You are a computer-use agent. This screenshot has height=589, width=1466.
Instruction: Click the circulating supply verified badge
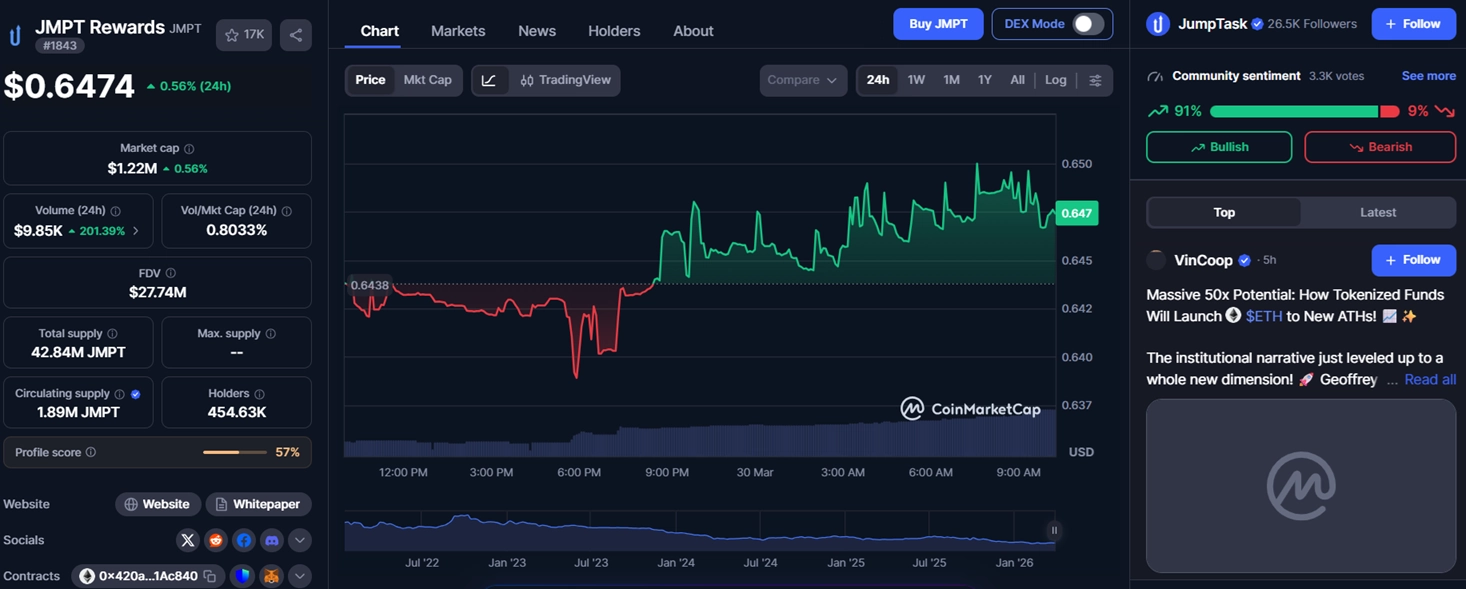coord(136,394)
